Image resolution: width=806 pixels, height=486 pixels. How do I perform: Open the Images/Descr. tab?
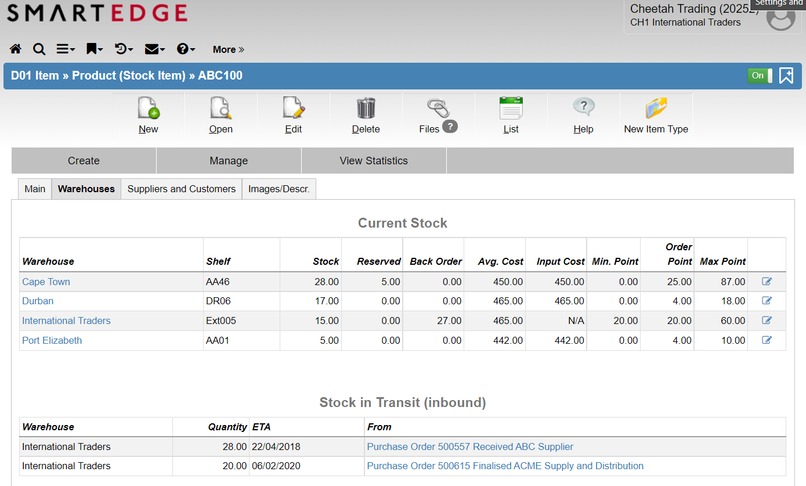pos(279,189)
